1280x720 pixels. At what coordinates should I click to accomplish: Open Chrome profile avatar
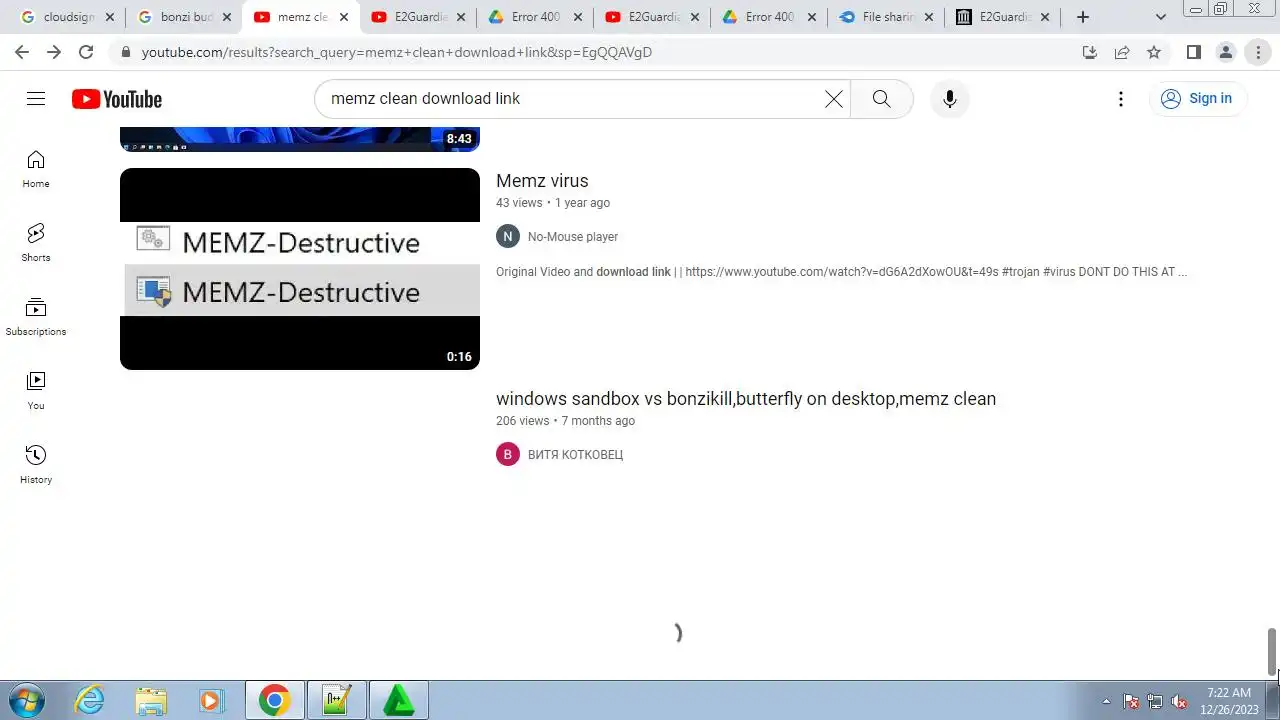(1225, 52)
